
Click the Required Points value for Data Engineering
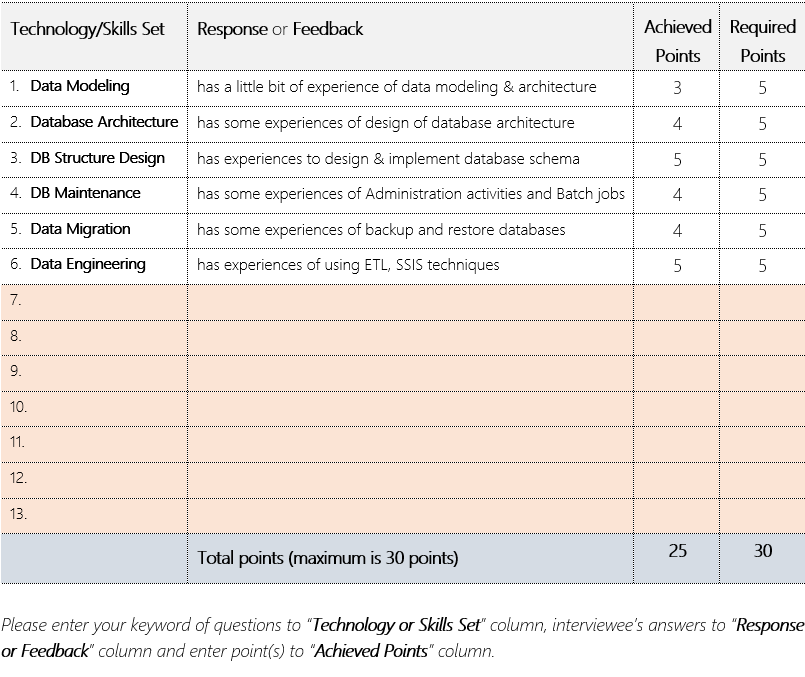762,266
